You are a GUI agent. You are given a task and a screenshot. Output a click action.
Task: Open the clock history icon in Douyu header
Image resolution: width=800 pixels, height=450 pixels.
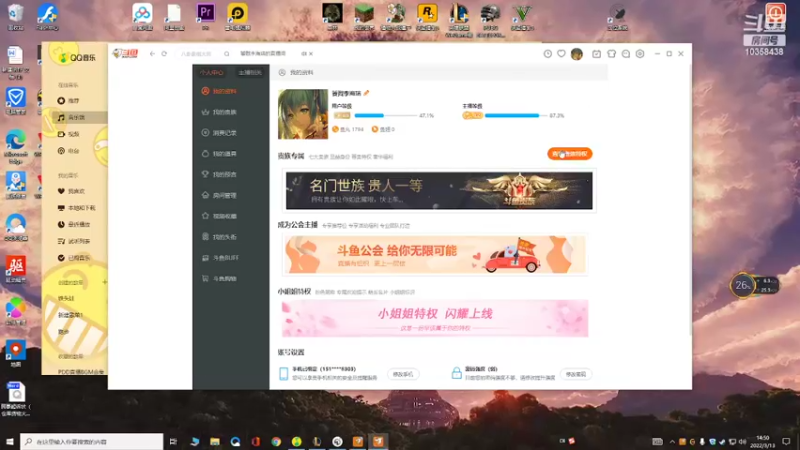547,54
